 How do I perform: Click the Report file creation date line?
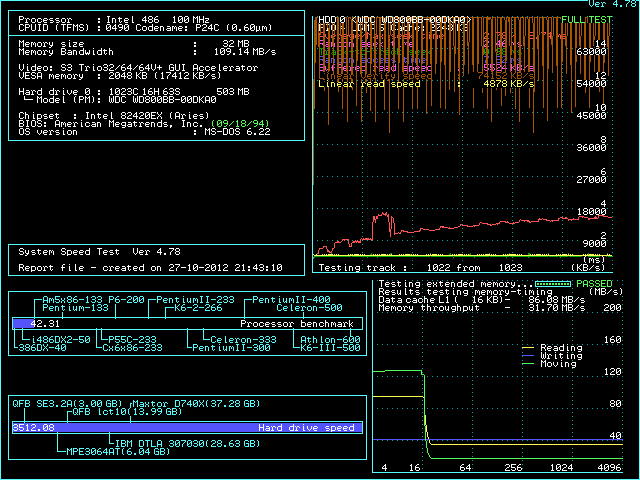click(150, 268)
